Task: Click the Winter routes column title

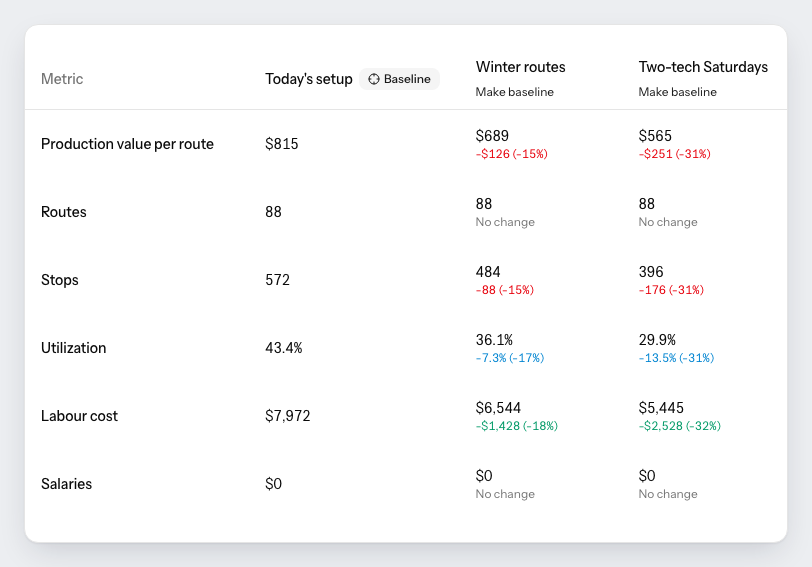Action: 520,67
